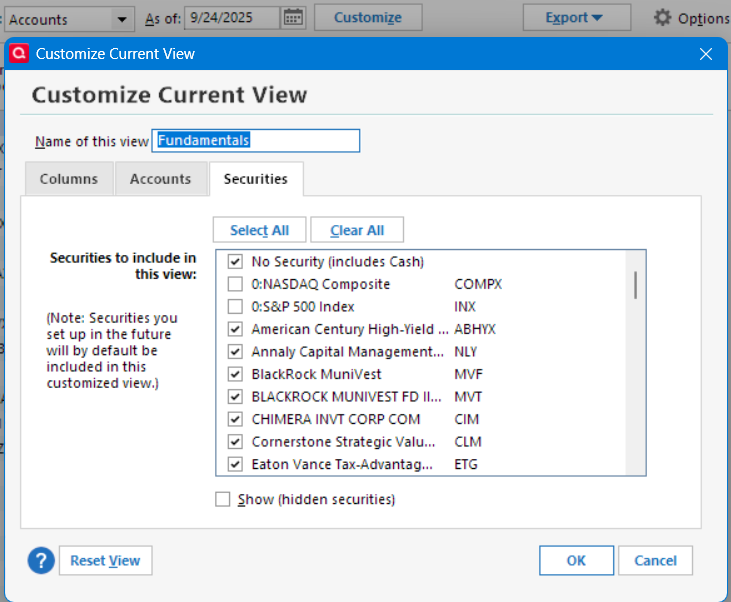731x602 pixels.
Task: Click the blue help question mark icon
Action: pyautogui.click(x=40, y=560)
